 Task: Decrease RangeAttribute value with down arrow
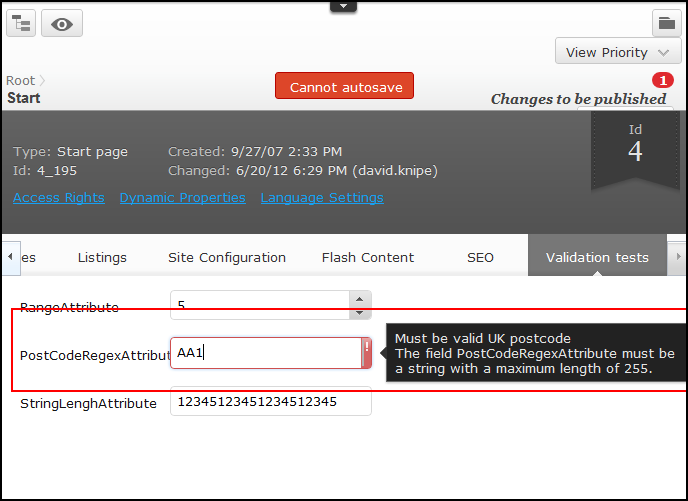[360, 312]
